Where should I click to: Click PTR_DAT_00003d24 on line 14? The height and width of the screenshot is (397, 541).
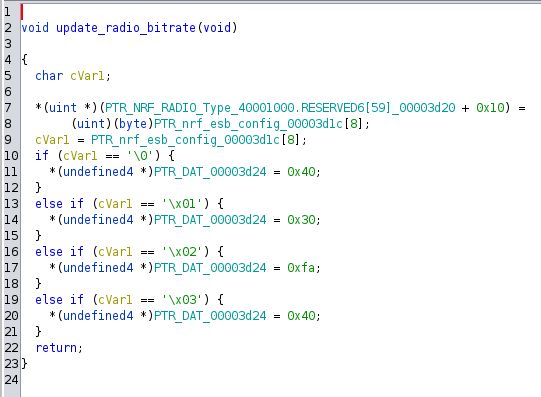click(210, 219)
